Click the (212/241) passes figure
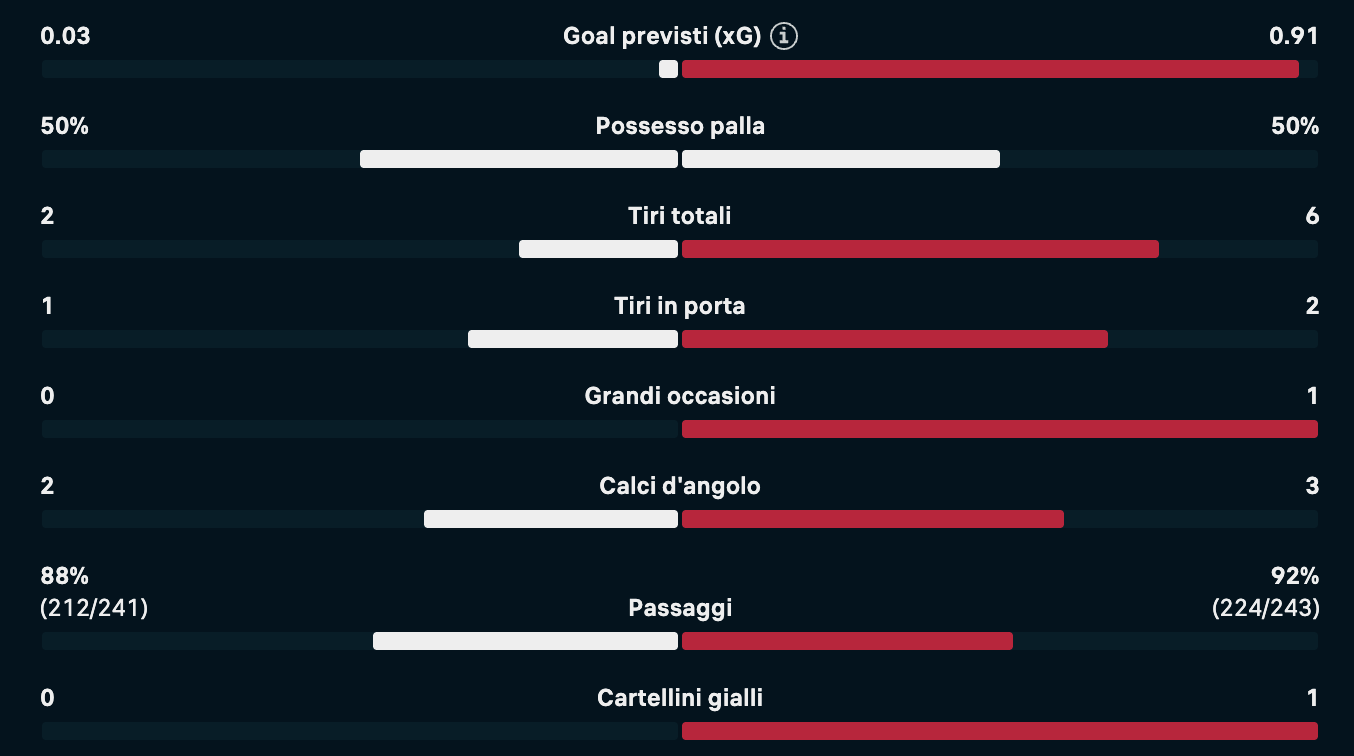Image resolution: width=1354 pixels, height=756 pixels. point(94,608)
